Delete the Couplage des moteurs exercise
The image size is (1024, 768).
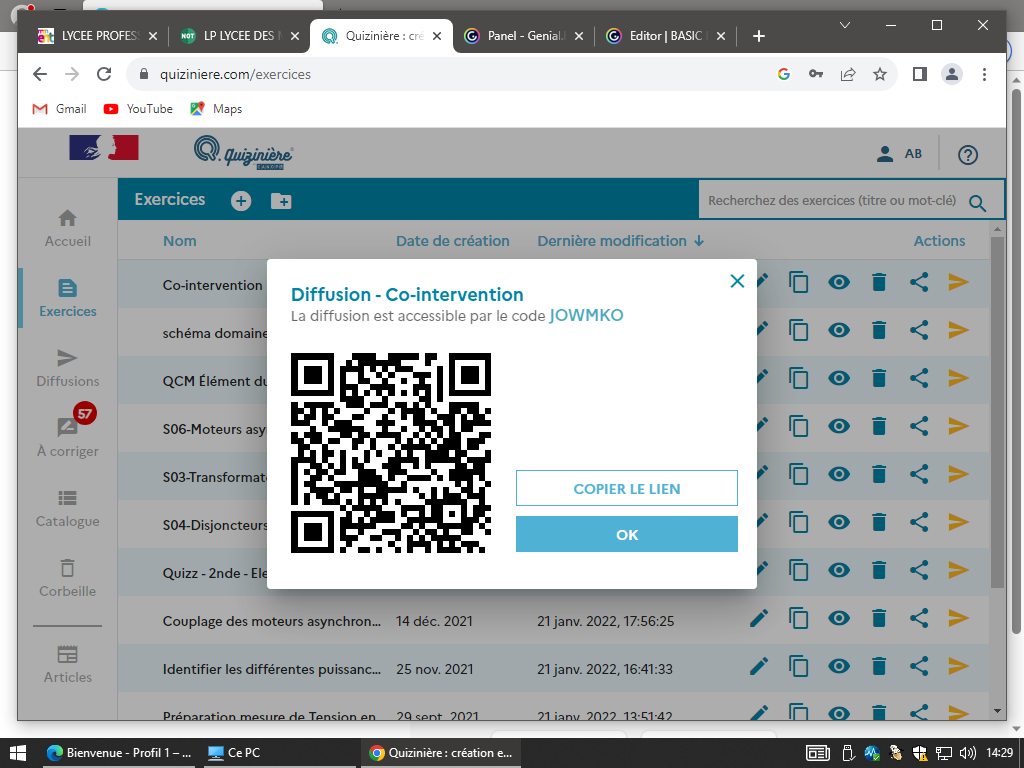[879, 618]
